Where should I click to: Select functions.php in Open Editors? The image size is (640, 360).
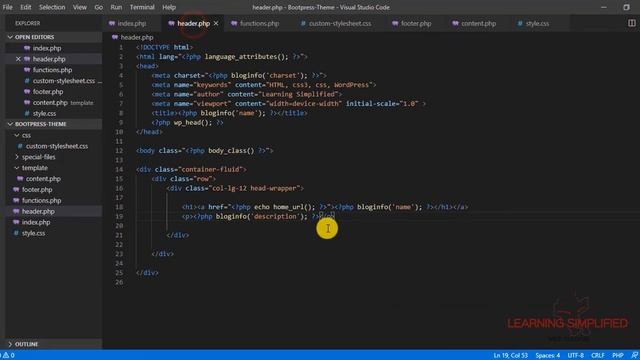coord(53,70)
